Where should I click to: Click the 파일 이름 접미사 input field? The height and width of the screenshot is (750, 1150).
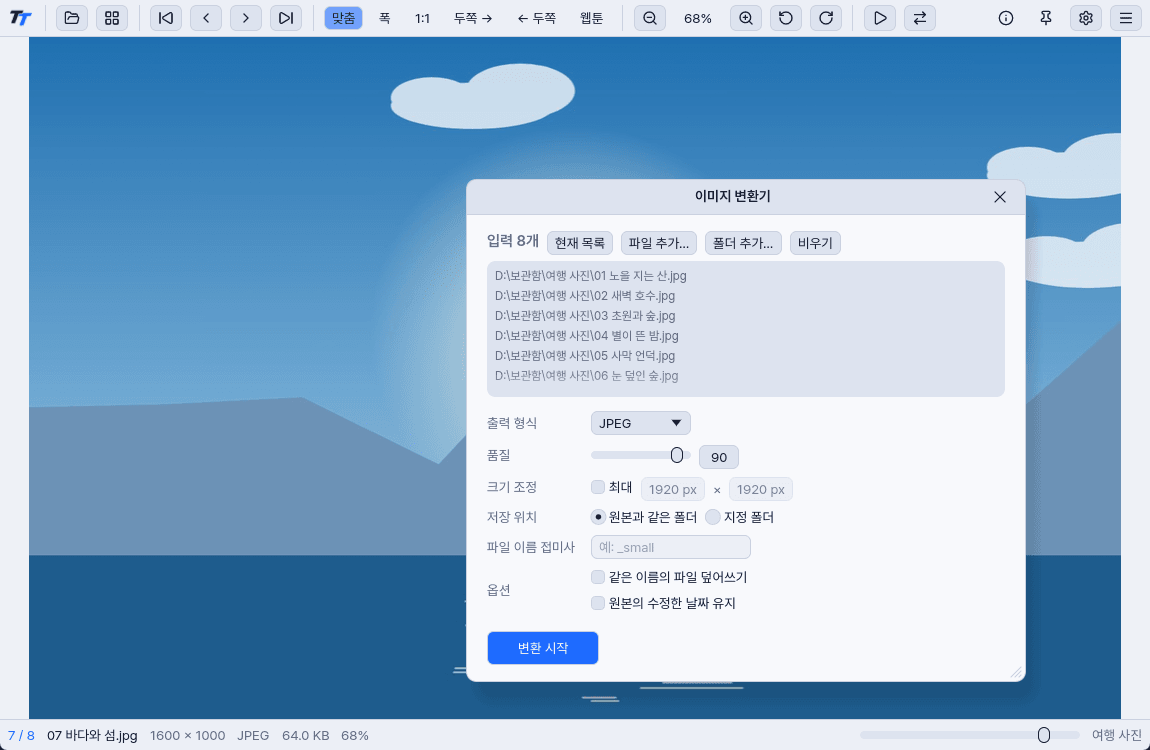click(670, 547)
